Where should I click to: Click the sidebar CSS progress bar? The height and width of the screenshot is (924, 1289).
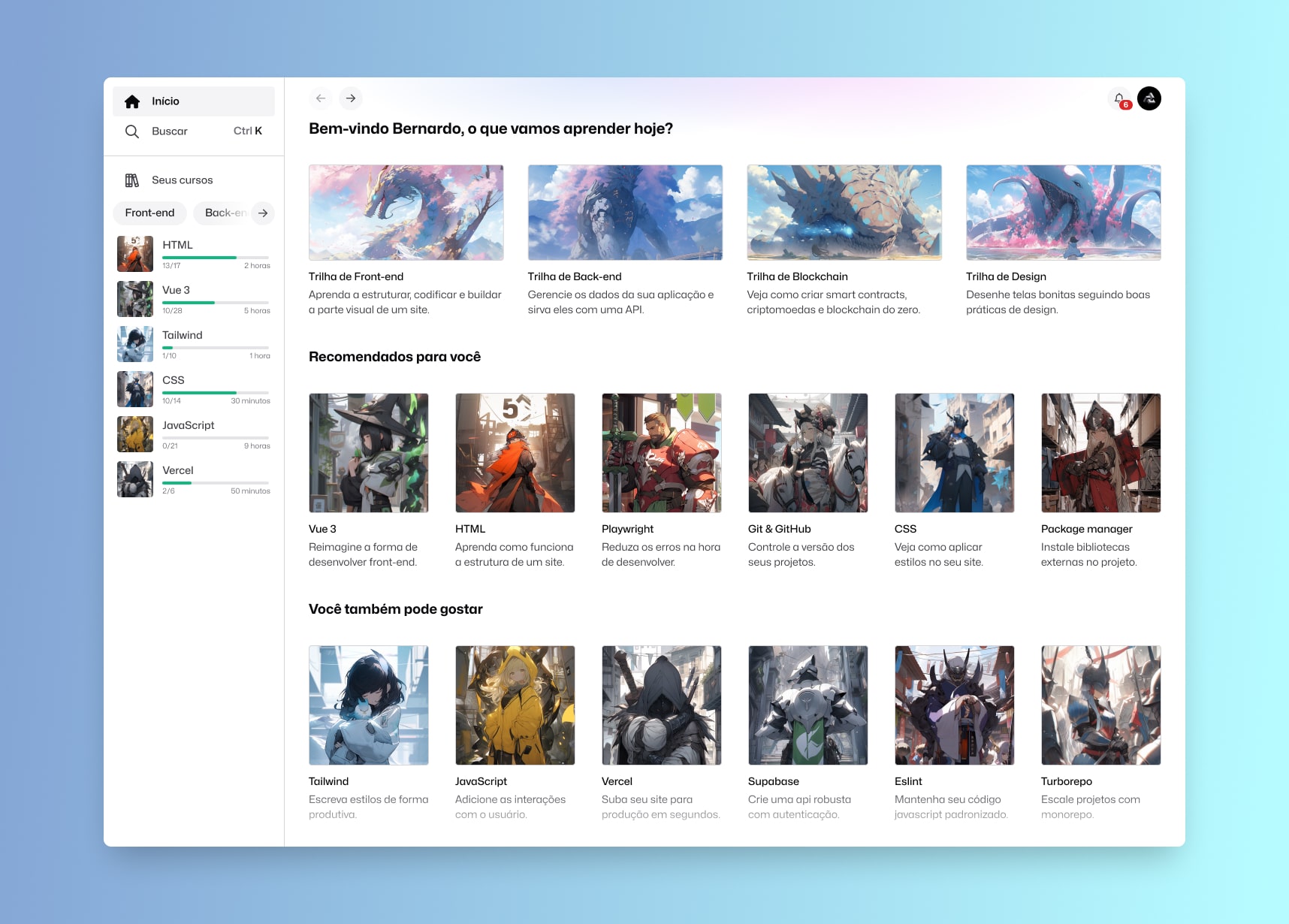(x=216, y=393)
